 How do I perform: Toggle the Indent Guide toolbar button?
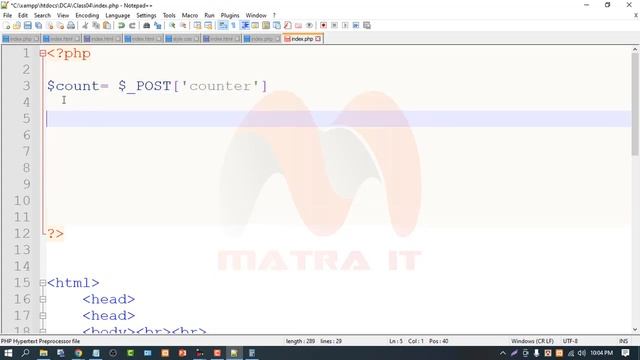click(x=245, y=25)
